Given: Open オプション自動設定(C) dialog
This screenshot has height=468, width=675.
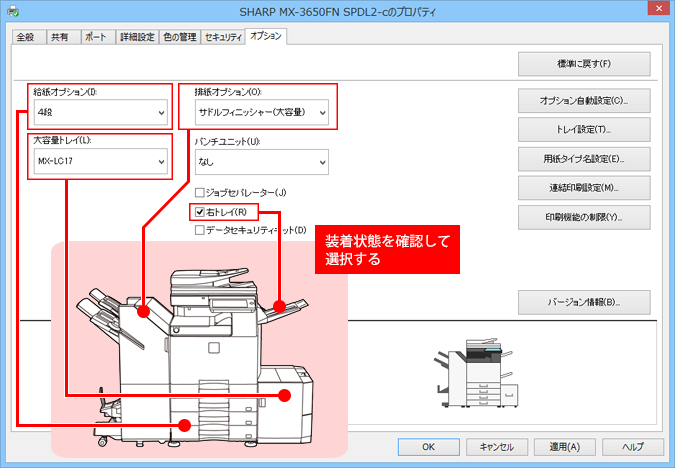Looking at the screenshot, I should point(584,100).
